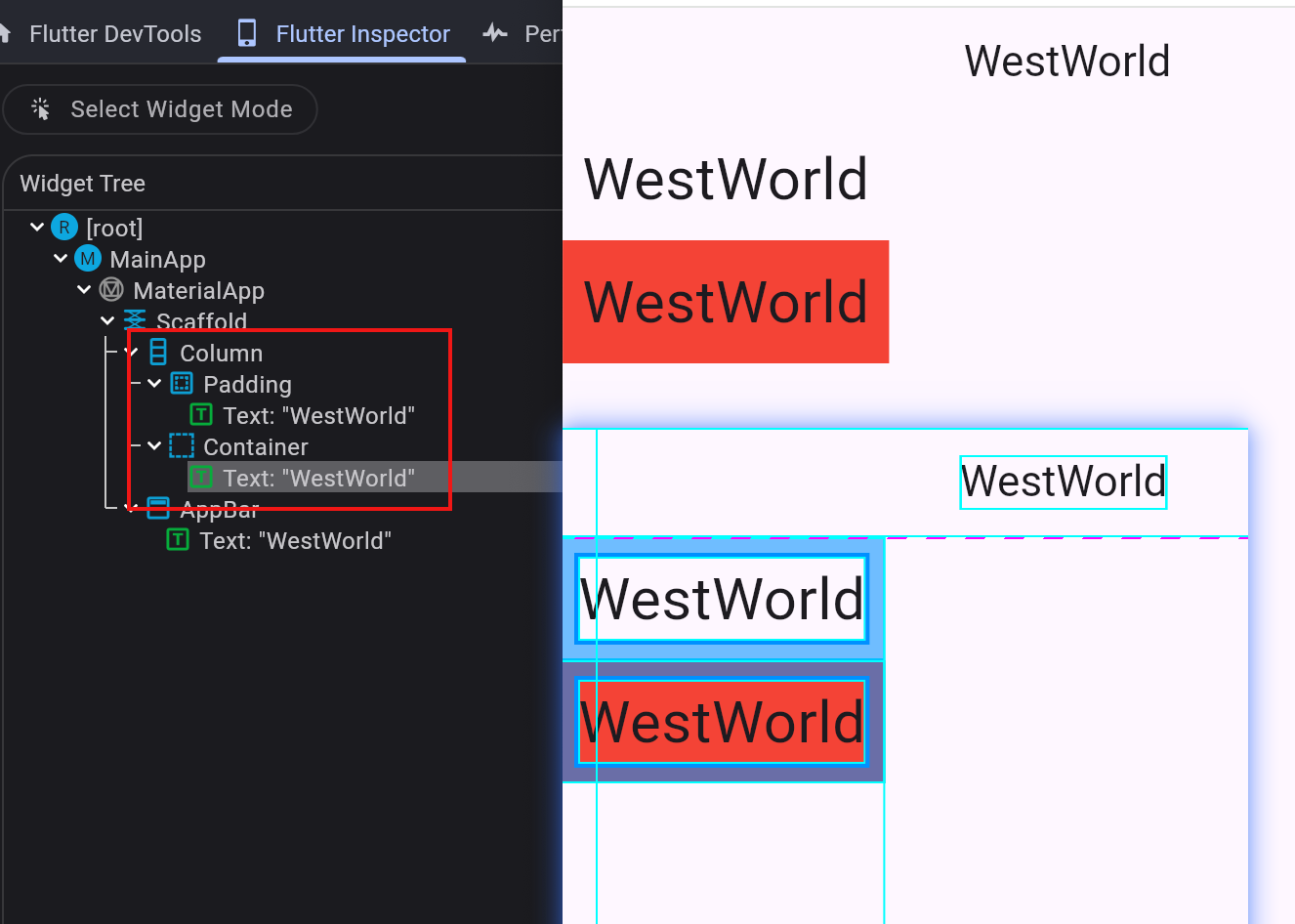Collapse the [root] tree node
1295x924 pixels.
[37, 228]
